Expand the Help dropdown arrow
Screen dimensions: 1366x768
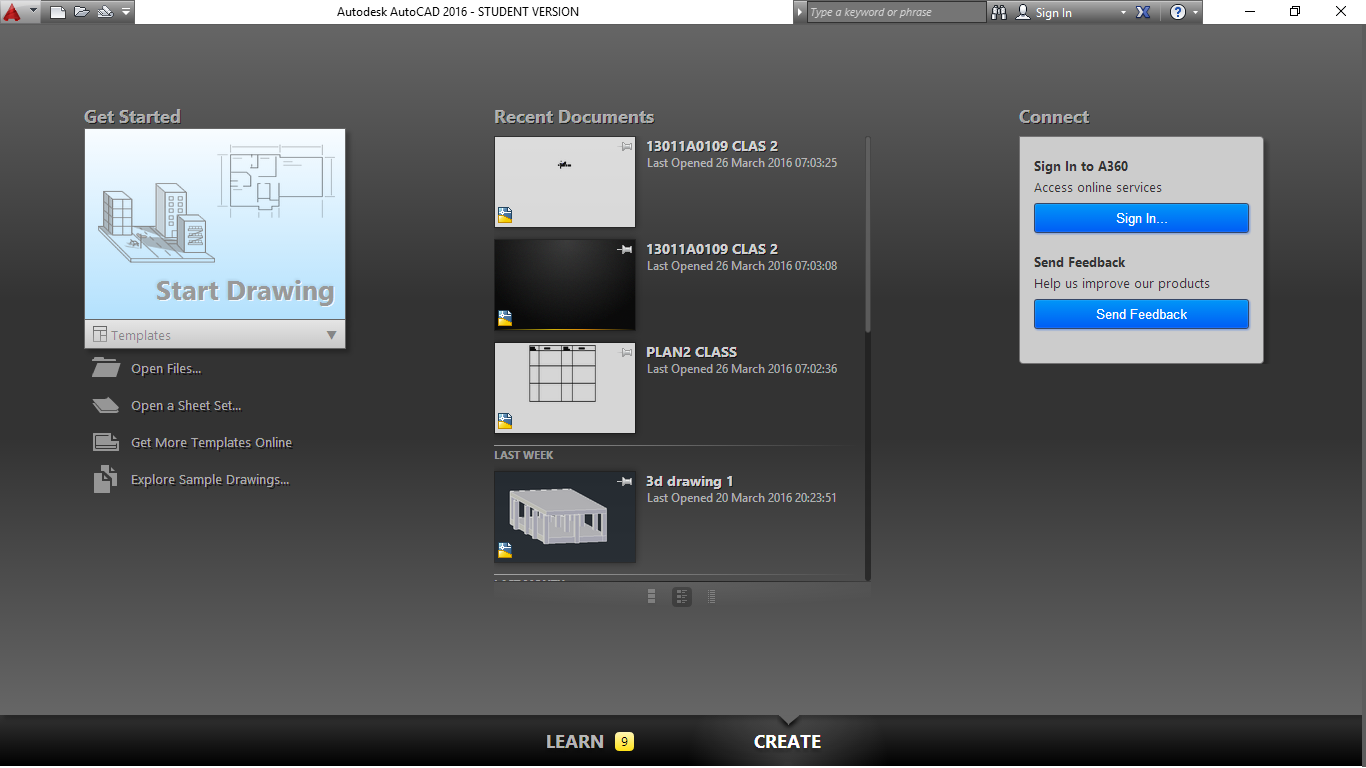pos(1194,12)
